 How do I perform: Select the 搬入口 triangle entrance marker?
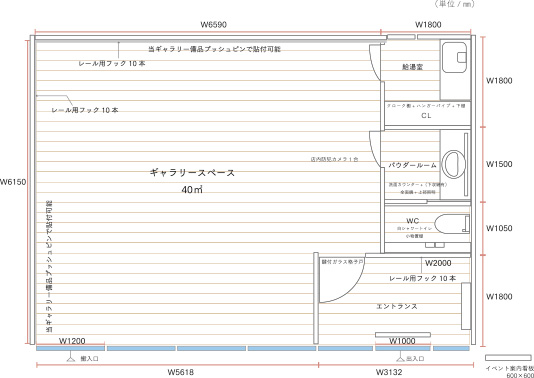coord(70,357)
